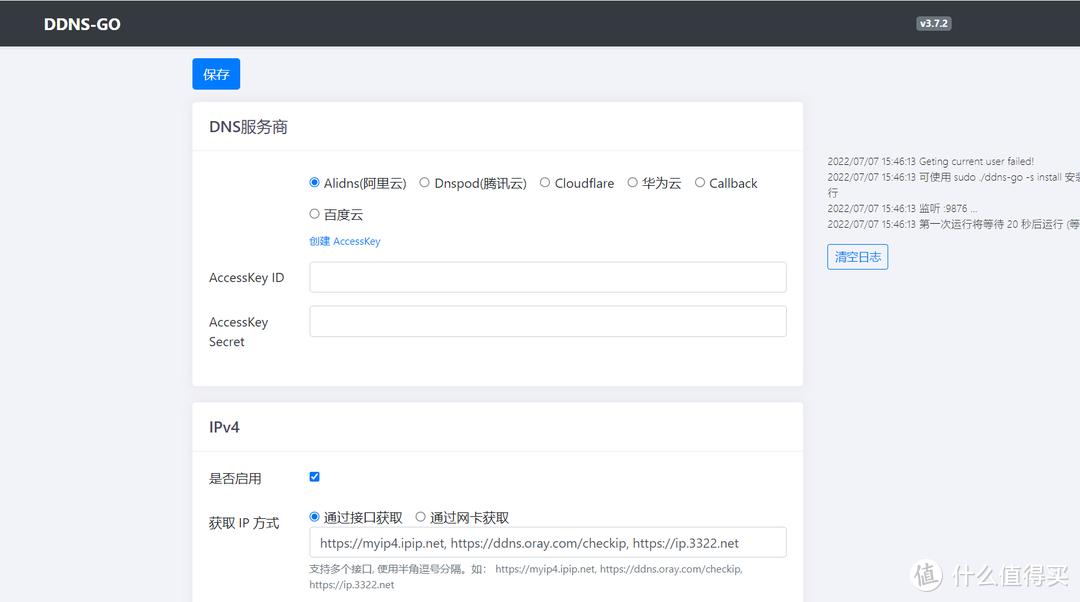Click the DDNS-GO brand title
Image resolution: width=1080 pixels, height=602 pixels.
click(82, 24)
